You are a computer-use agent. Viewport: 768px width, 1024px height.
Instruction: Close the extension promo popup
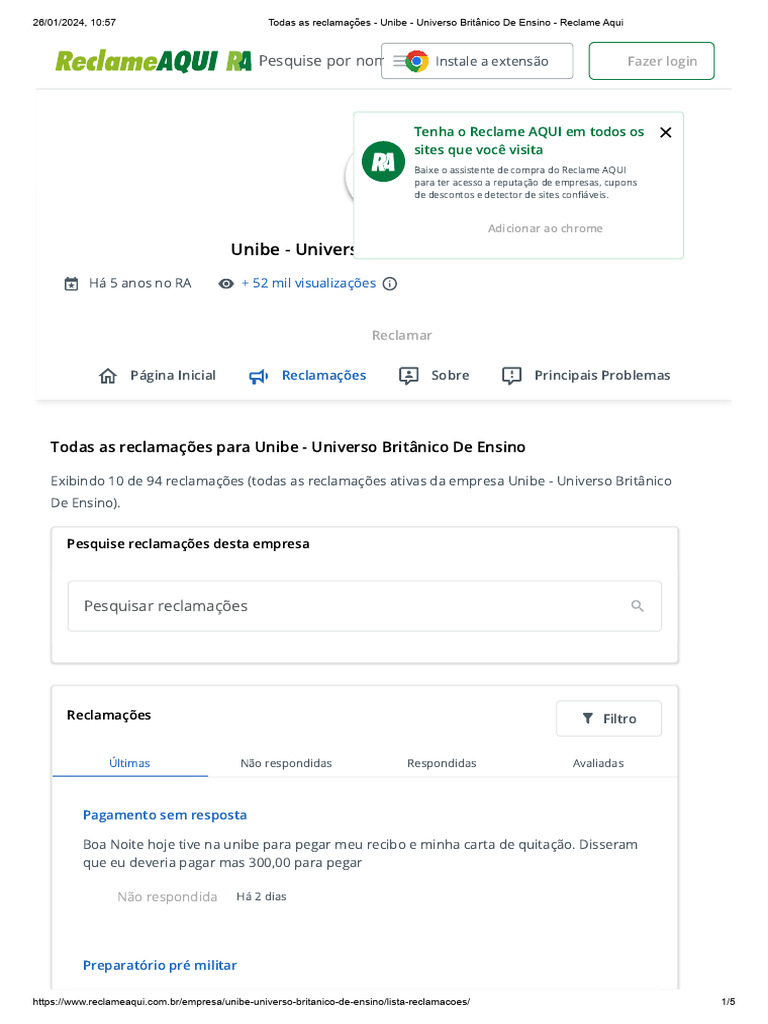click(666, 132)
